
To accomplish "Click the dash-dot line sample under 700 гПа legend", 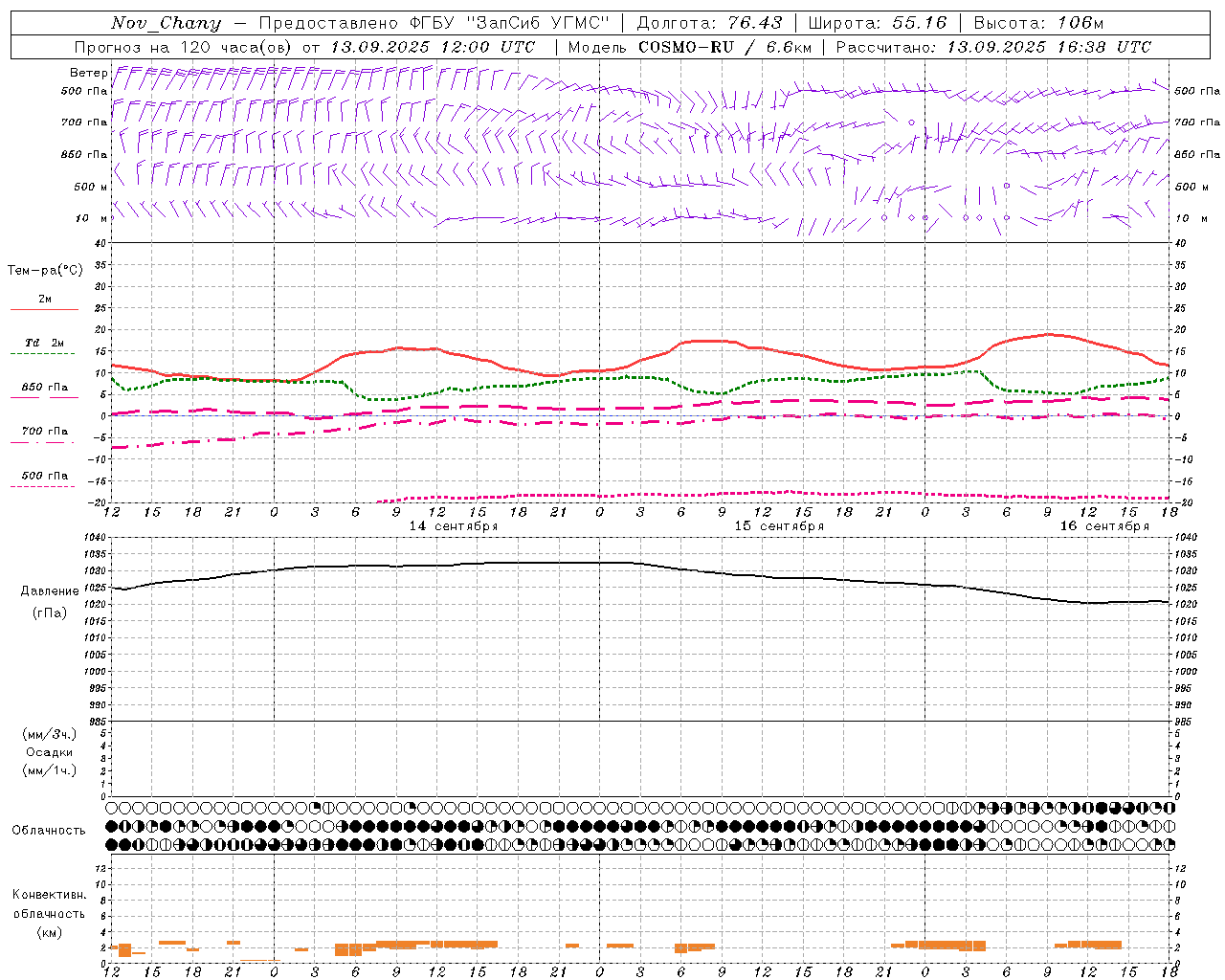I will coord(44,442).
